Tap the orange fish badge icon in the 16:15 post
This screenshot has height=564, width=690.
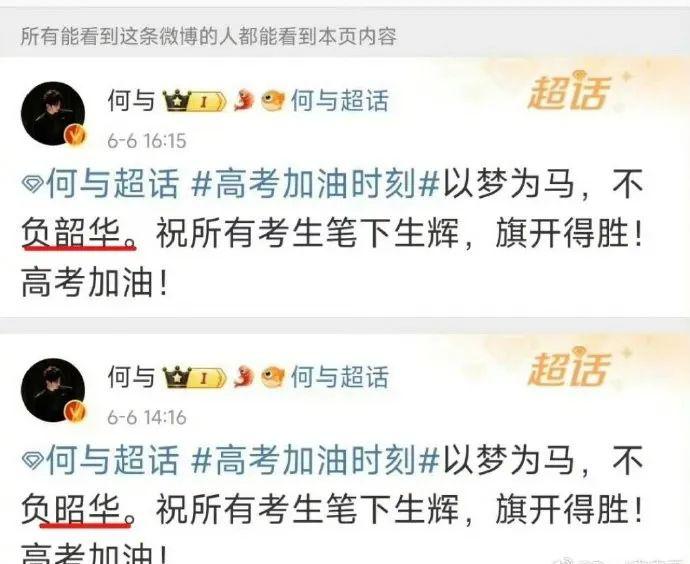coord(272,100)
